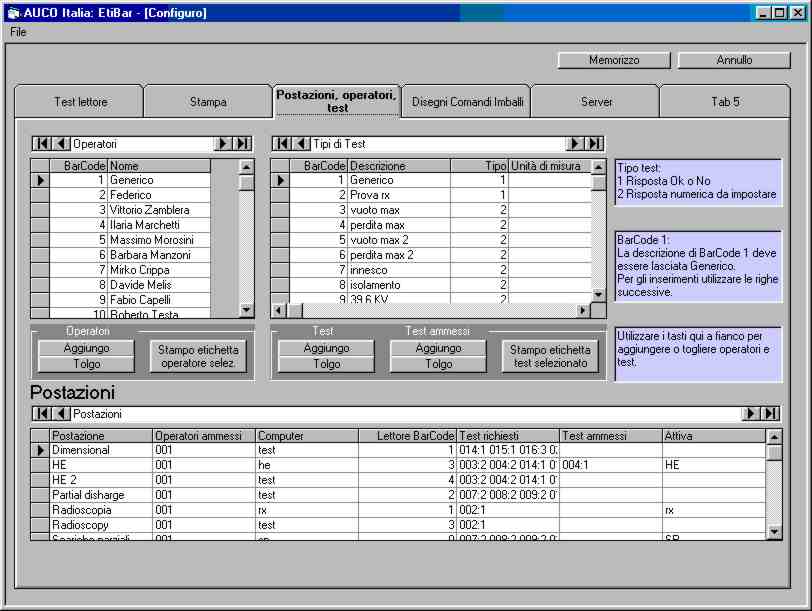The image size is (812, 611).
Task: Open the Disegni Comandi Imballi tab
Action: pos(467,102)
